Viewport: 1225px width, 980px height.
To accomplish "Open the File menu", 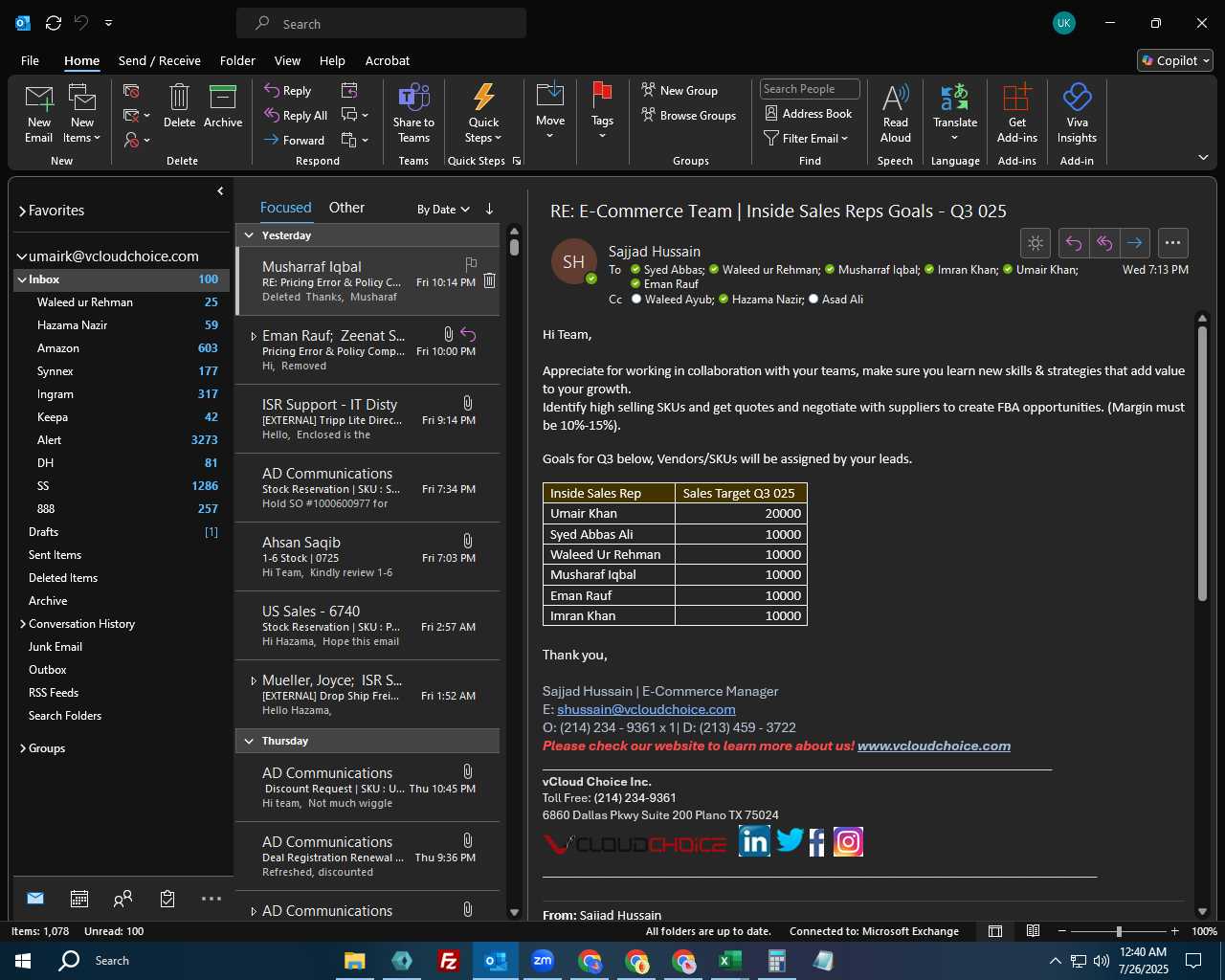I will pyautogui.click(x=30, y=60).
